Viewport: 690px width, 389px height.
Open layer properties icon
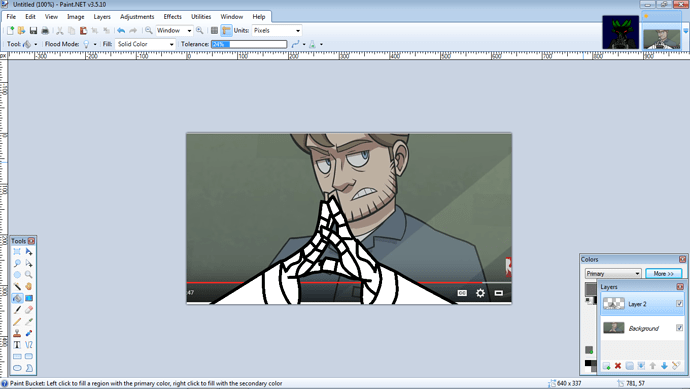pyautogui.click(x=676, y=366)
